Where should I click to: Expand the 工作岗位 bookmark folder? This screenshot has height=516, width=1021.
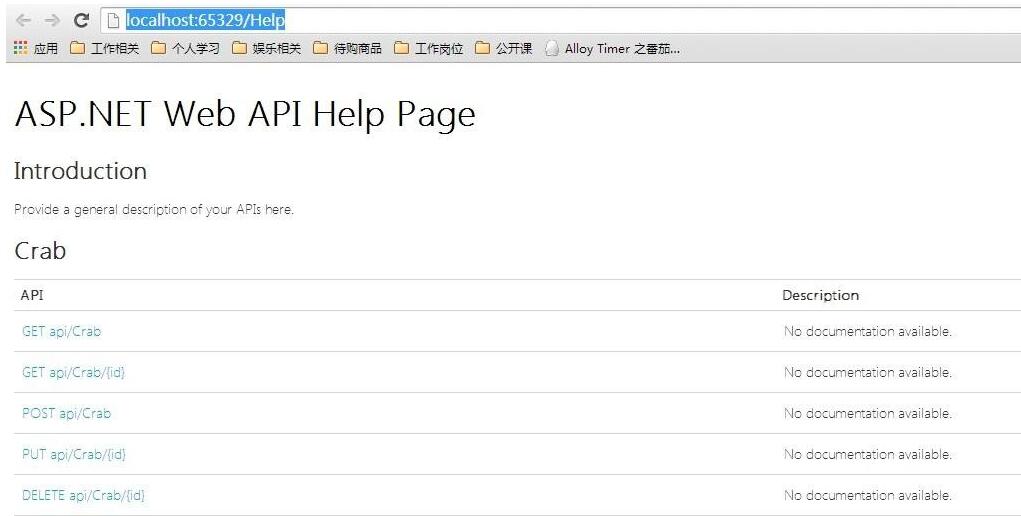coord(428,49)
